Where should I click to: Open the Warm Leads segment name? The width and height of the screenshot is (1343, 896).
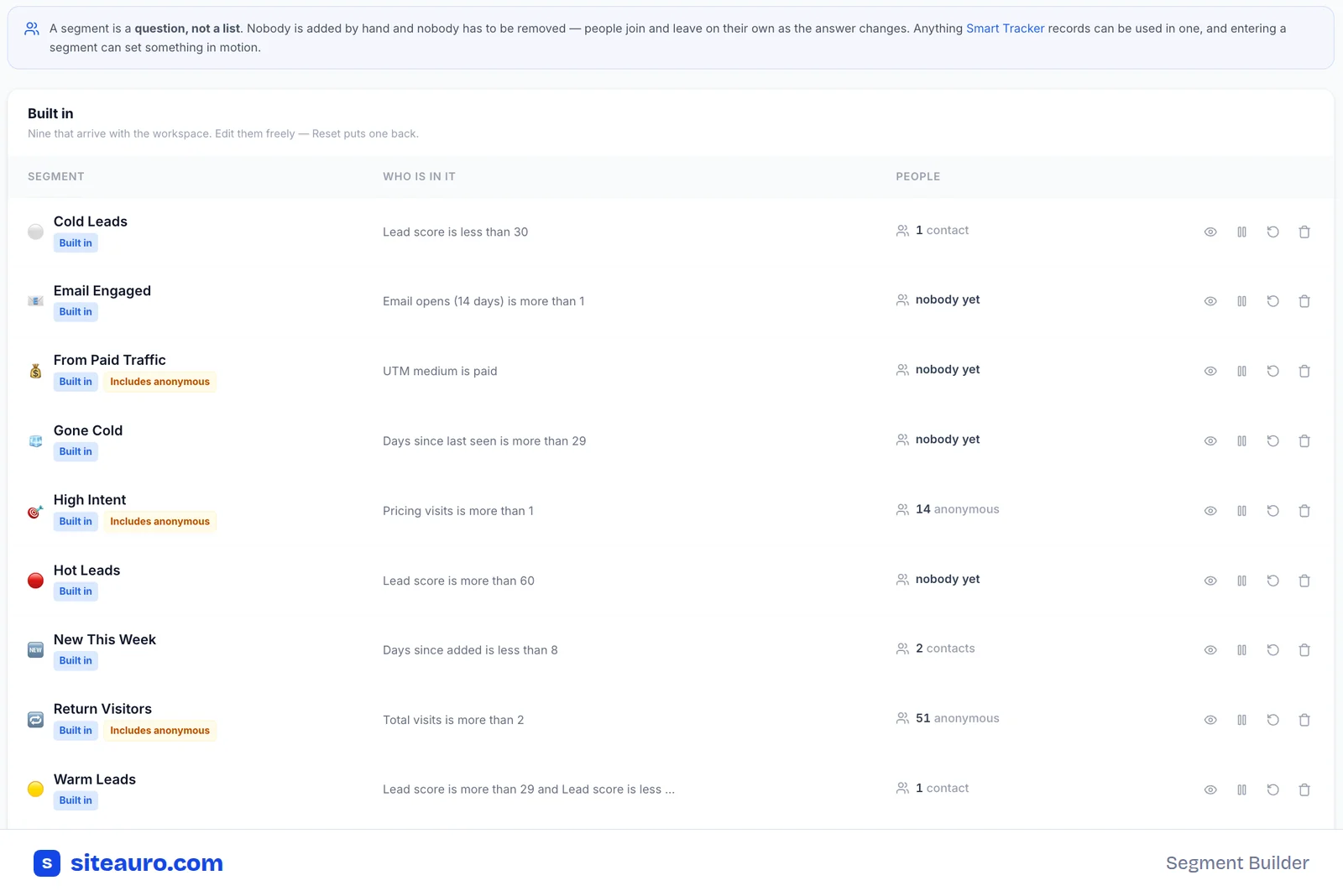pyautogui.click(x=95, y=779)
